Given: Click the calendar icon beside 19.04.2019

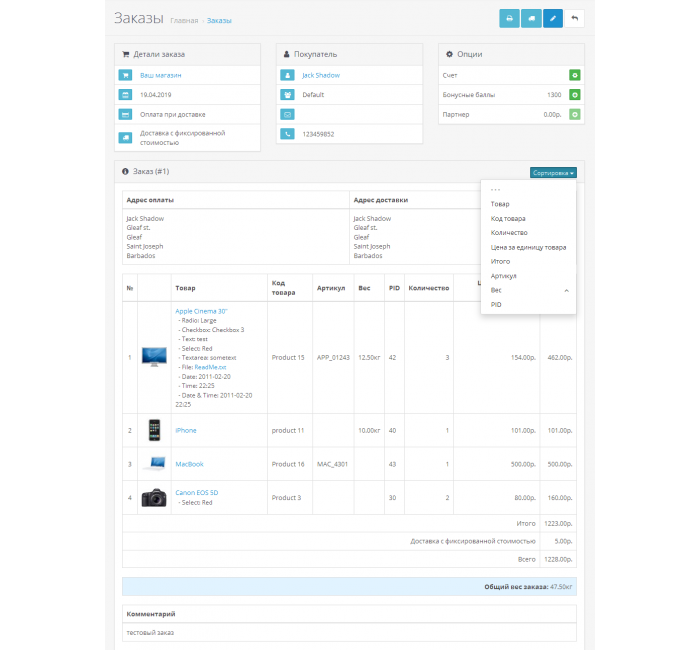Looking at the screenshot, I should tap(125, 95).
